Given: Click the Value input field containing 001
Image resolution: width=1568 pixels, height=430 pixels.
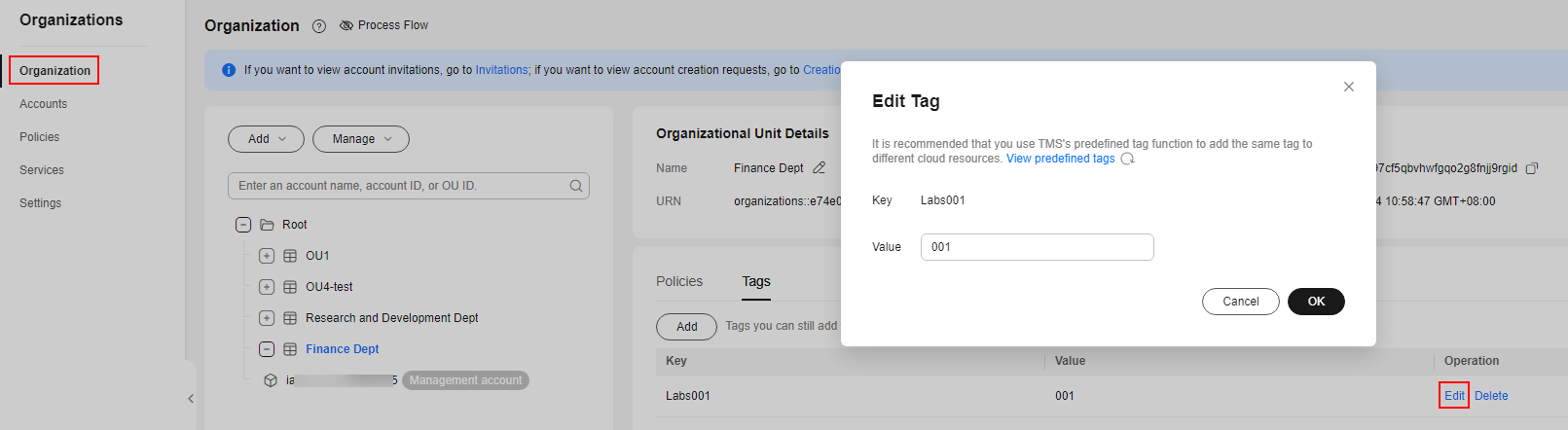Looking at the screenshot, I should (x=1038, y=247).
